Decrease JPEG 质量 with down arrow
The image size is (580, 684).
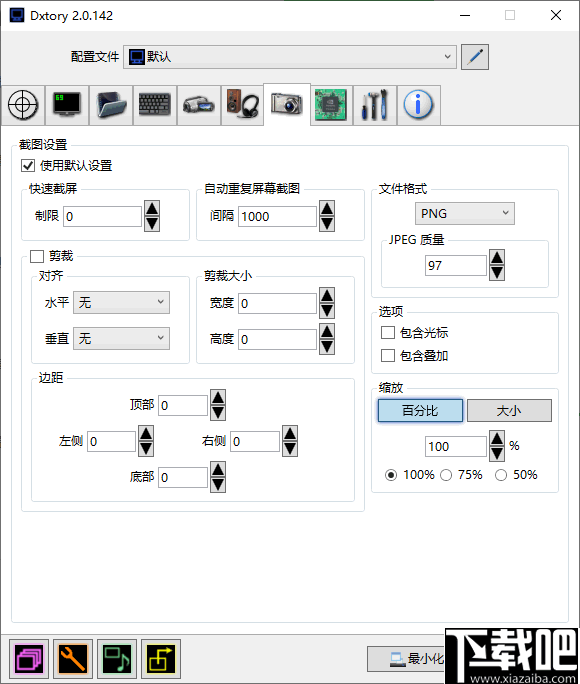pos(497,273)
